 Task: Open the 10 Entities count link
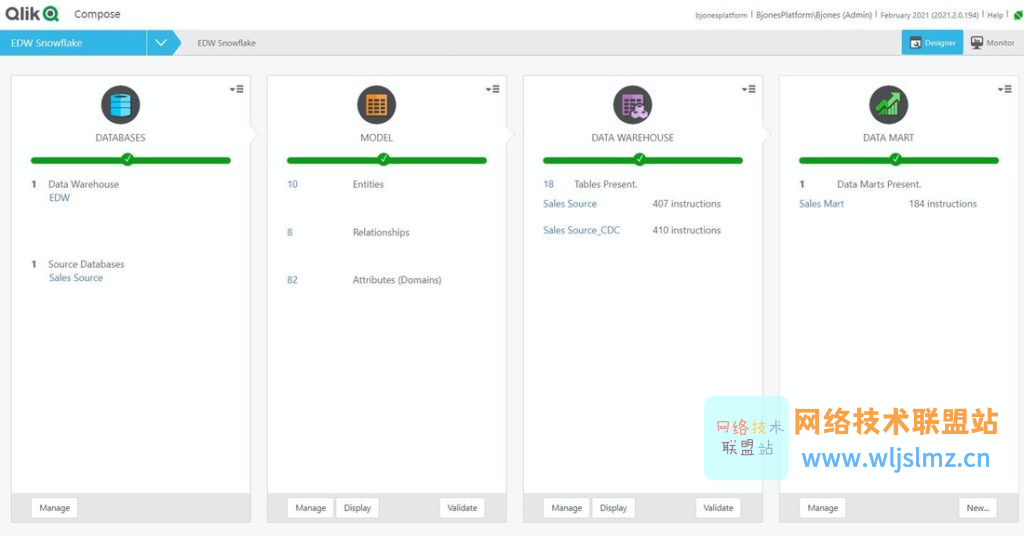[293, 184]
